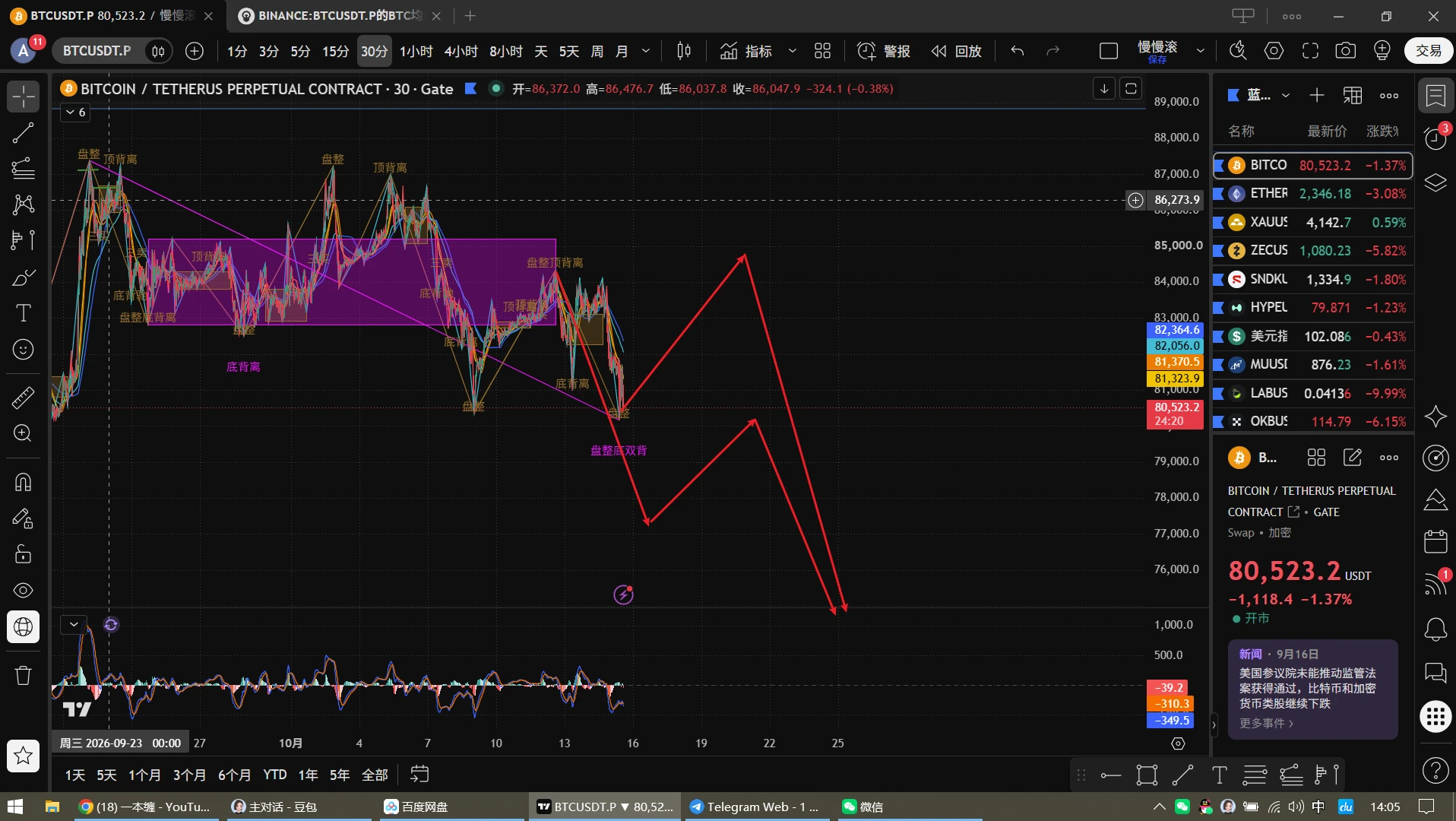Screen dimensions: 1456x821
Task: Open the alerts clock panel
Action: (1435, 138)
